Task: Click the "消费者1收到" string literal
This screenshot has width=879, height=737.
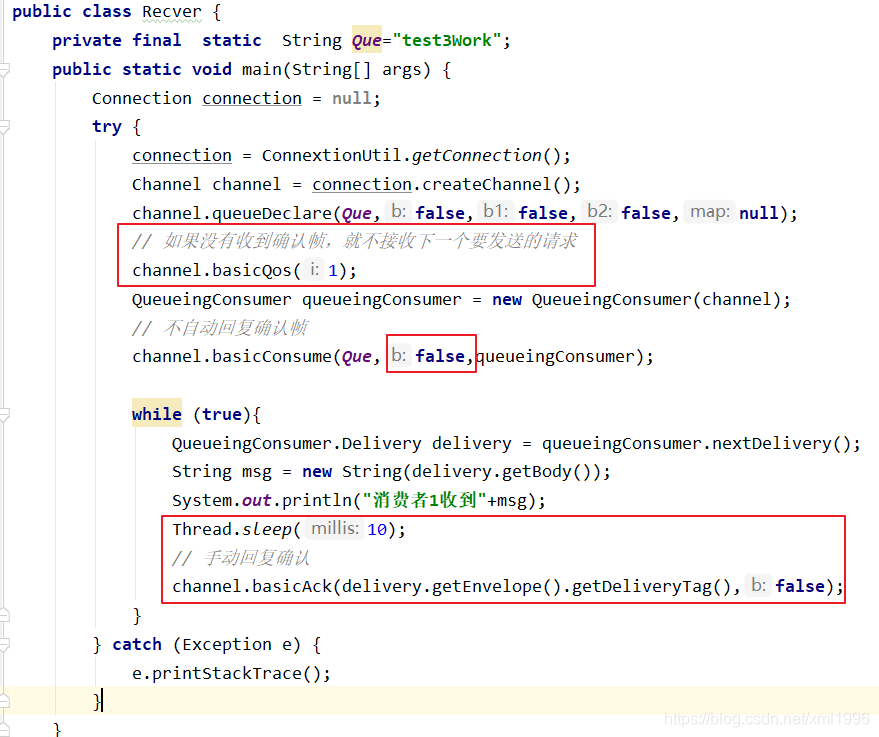Action: [424, 500]
